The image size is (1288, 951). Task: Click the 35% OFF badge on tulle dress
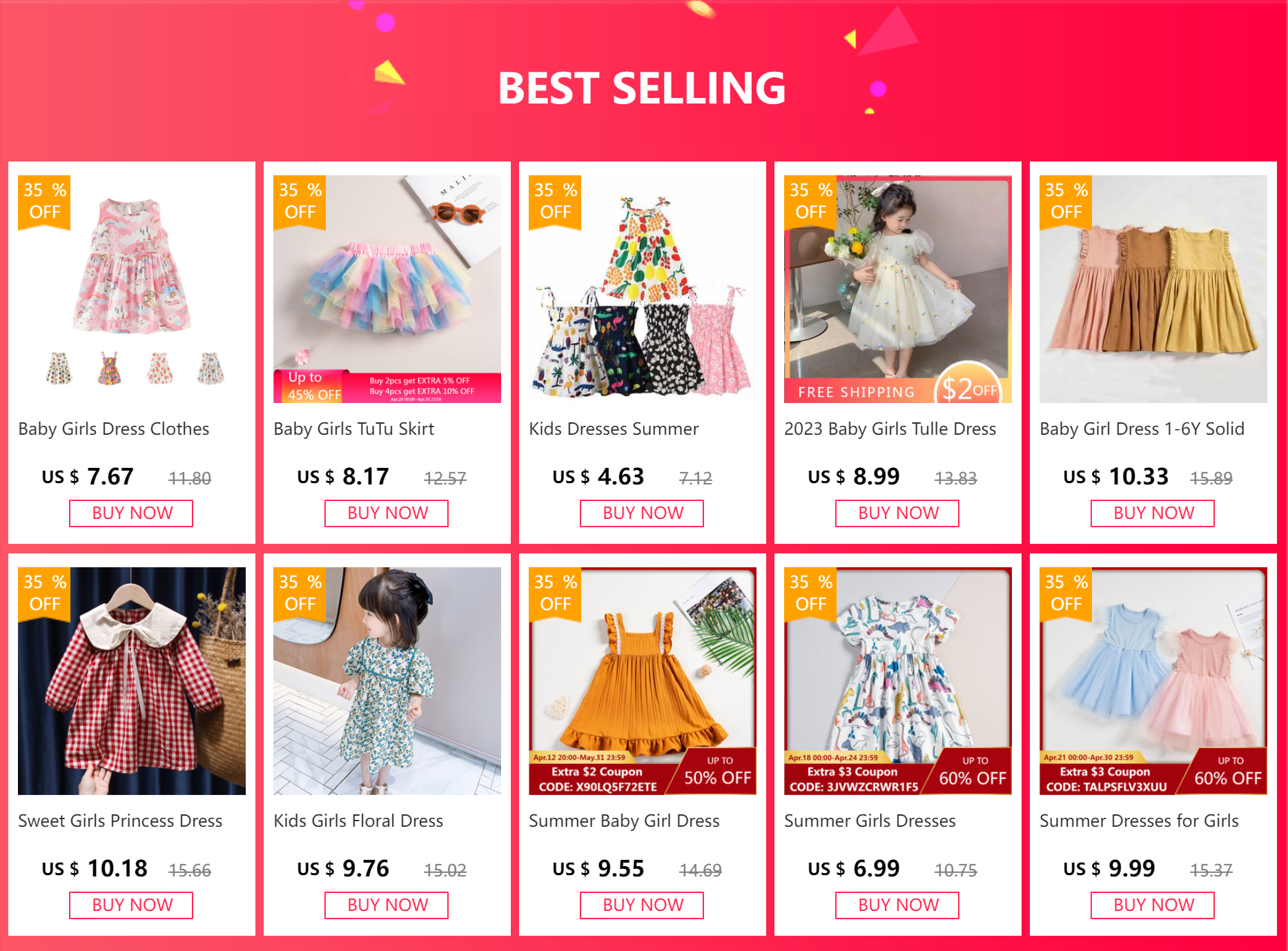[810, 202]
